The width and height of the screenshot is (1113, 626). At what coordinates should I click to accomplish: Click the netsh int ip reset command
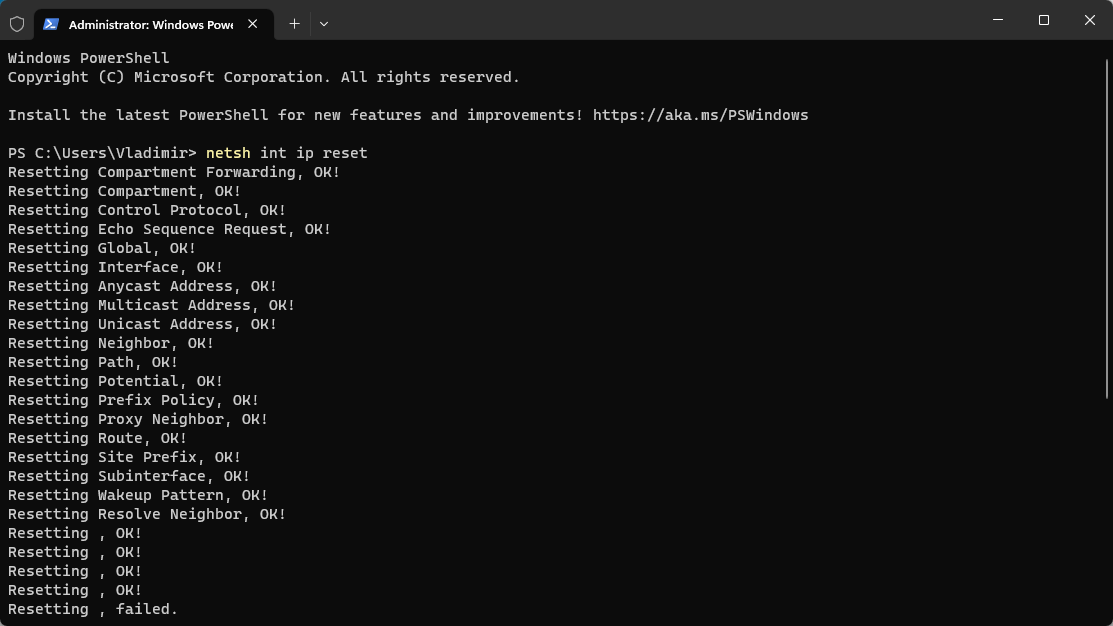pyautogui.click(x=286, y=153)
